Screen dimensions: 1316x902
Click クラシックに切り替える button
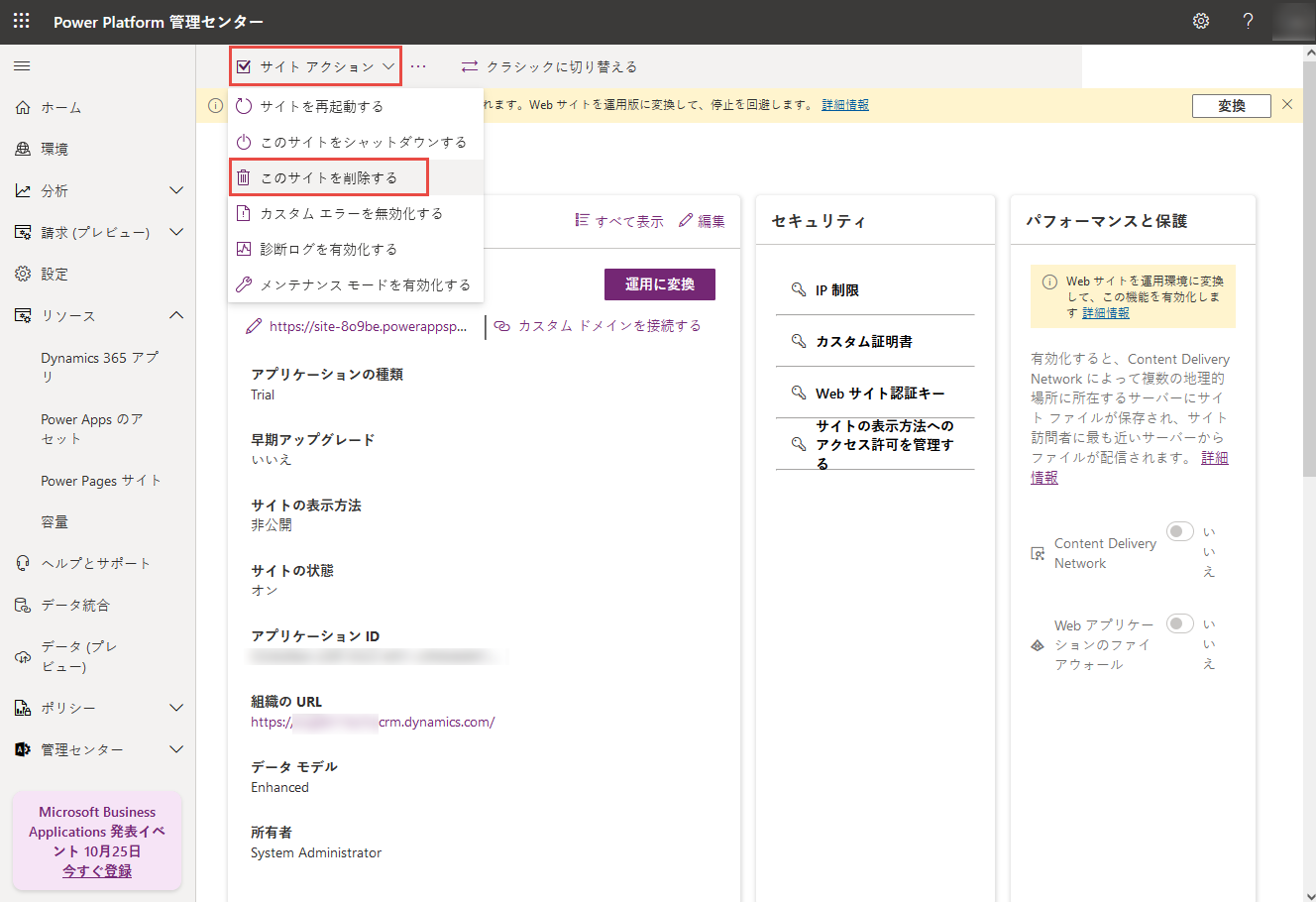coord(549,66)
